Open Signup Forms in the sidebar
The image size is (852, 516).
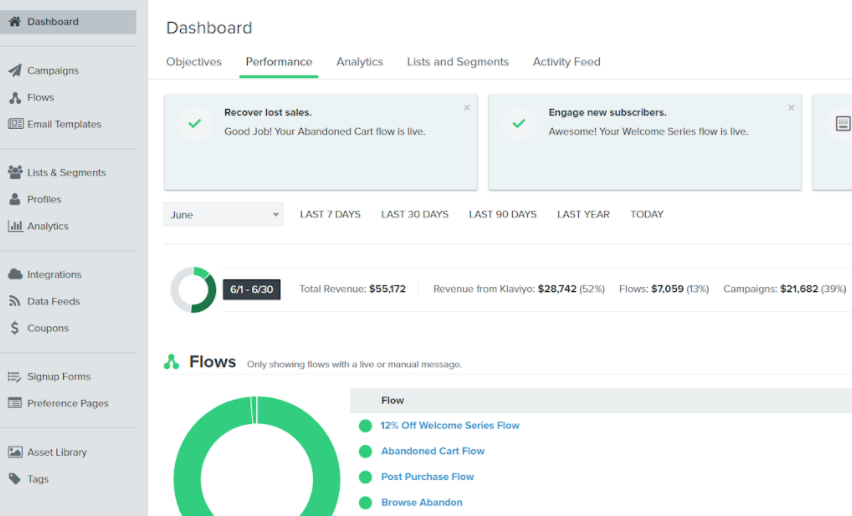pyautogui.click(x=59, y=376)
